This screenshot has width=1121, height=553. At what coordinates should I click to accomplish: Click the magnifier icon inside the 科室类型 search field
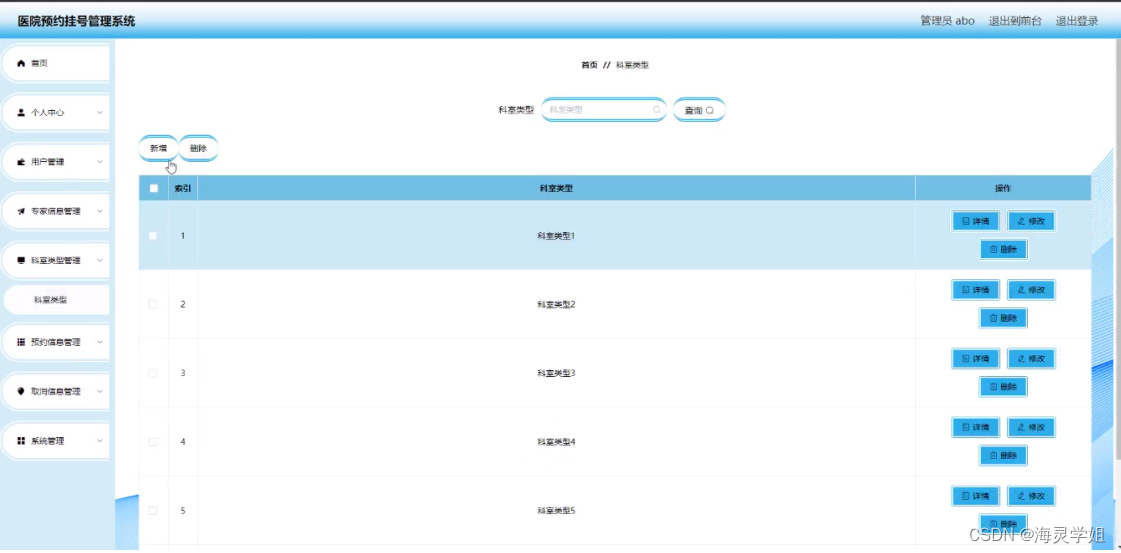[x=656, y=110]
